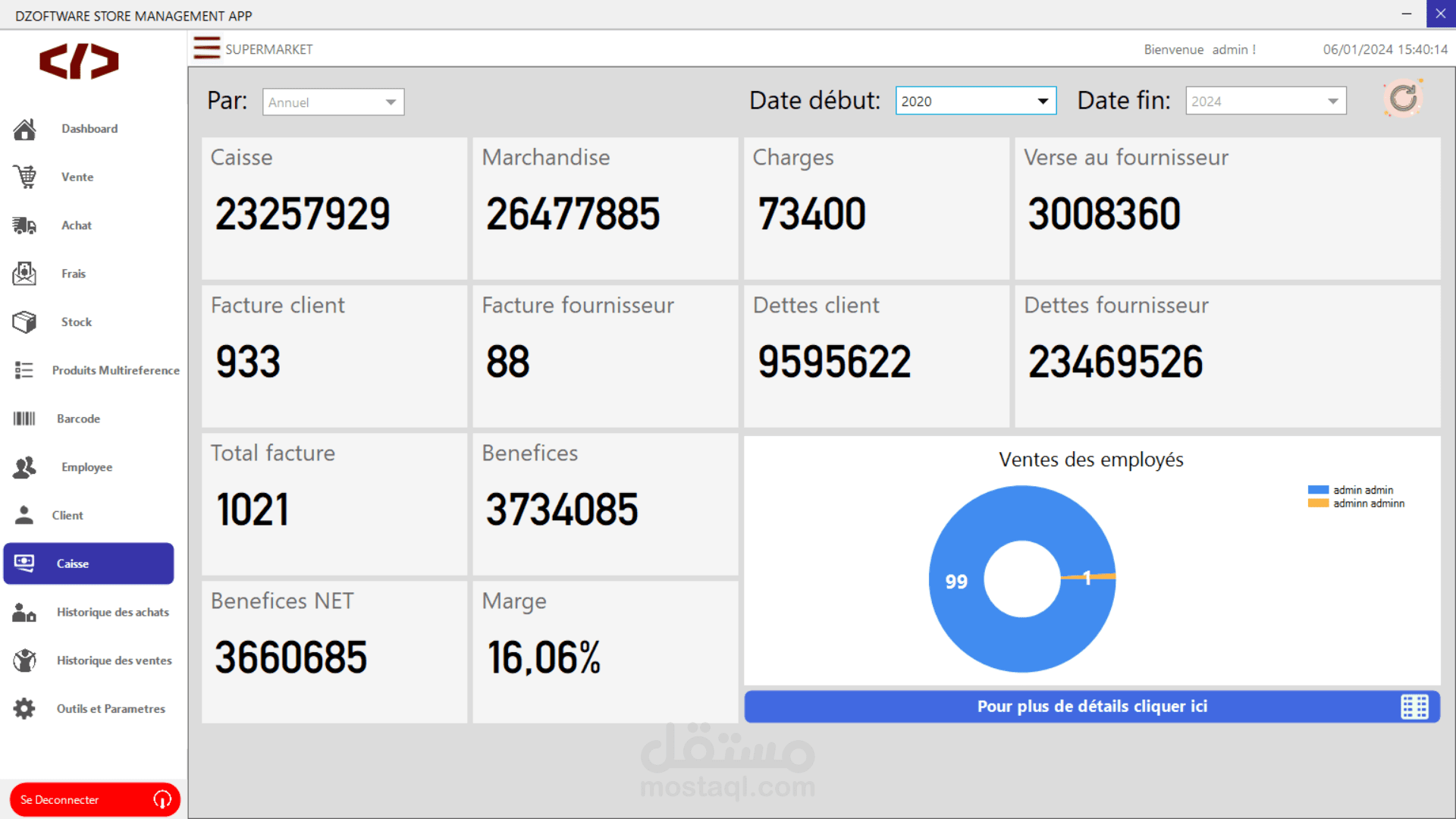Select Historique des ventes menu entry
1456x819 pixels.
pos(114,661)
